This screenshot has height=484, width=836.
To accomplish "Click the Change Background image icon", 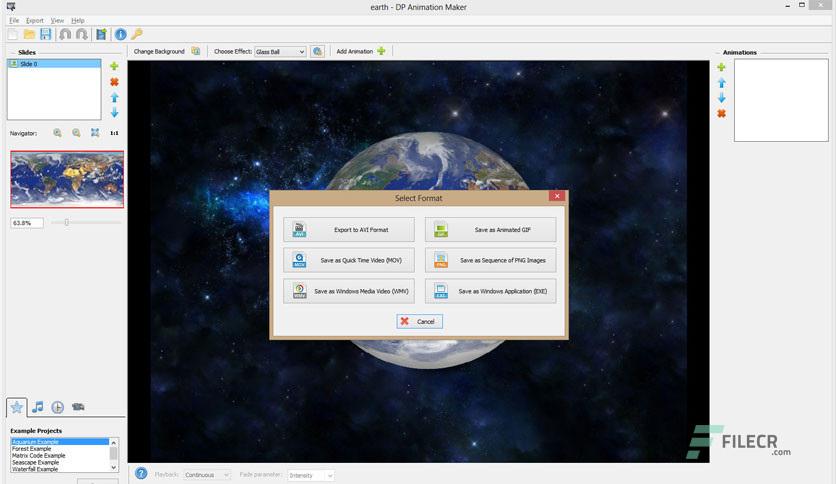I will (196, 51).
